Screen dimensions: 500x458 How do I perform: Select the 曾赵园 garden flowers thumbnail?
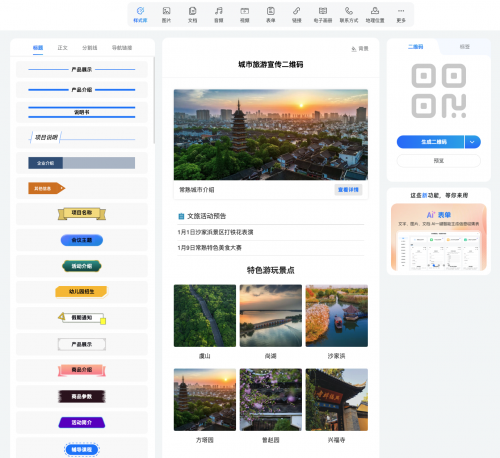(271, 400)
